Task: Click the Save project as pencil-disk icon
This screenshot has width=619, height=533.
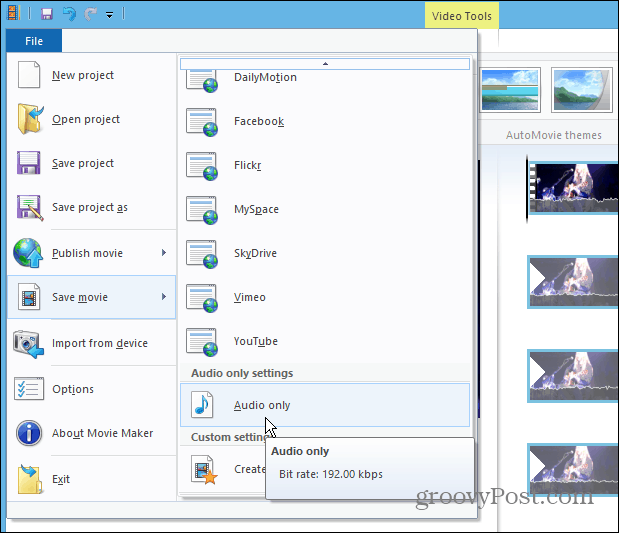Action: (x=30, y=207)
